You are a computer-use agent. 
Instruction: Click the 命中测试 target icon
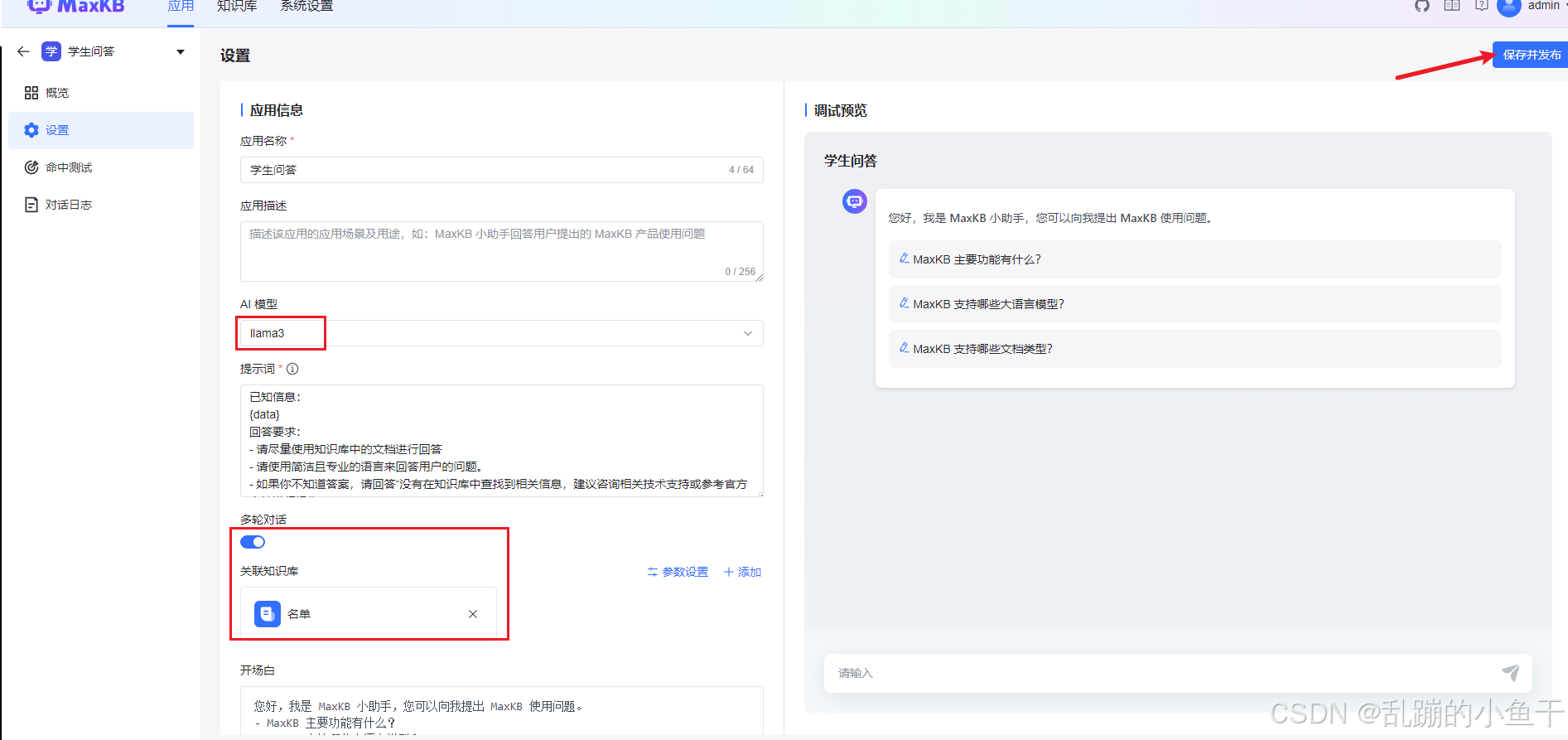(31, 167)
